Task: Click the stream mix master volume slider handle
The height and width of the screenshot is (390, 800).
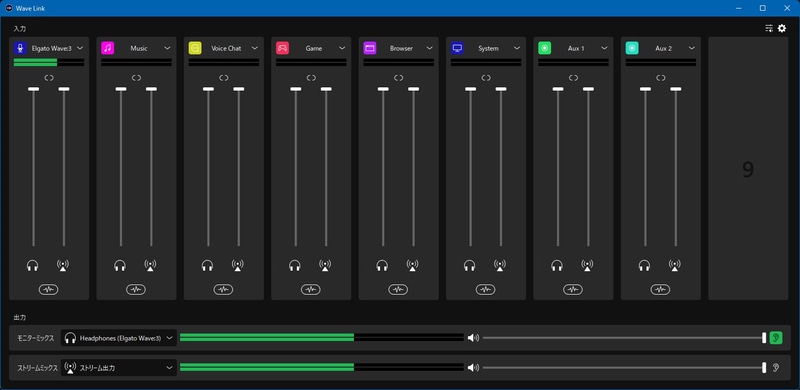Action: 764,368
